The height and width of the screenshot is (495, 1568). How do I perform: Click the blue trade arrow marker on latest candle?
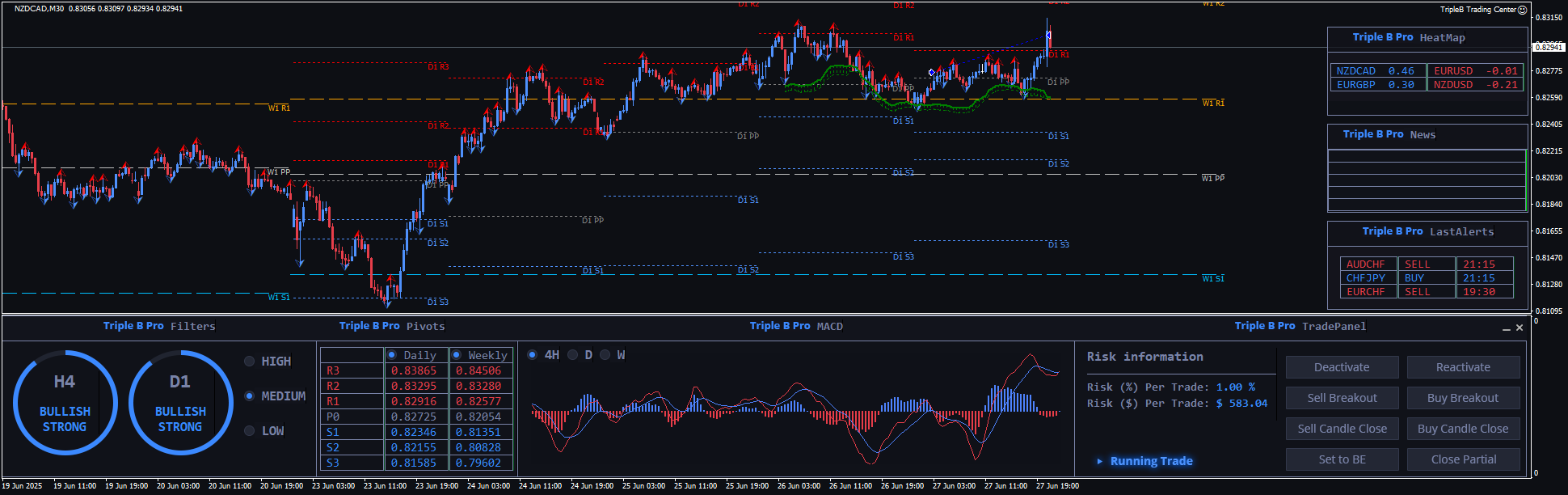(1048, 35)
